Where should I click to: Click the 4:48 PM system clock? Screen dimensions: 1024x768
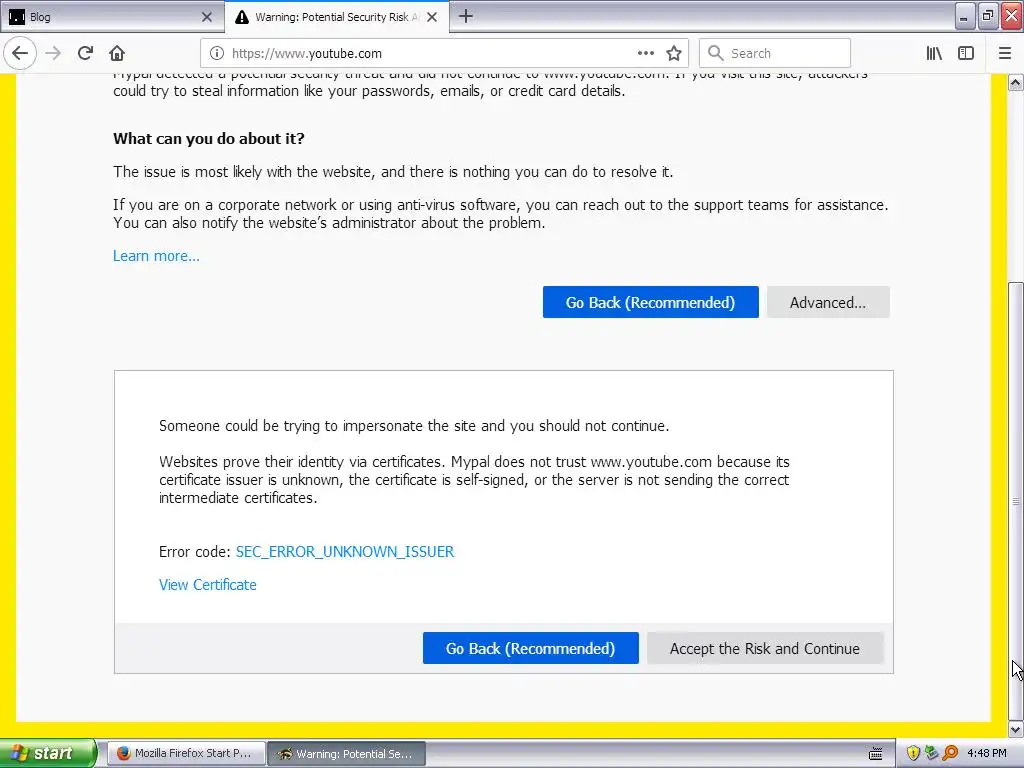[987, 753]
